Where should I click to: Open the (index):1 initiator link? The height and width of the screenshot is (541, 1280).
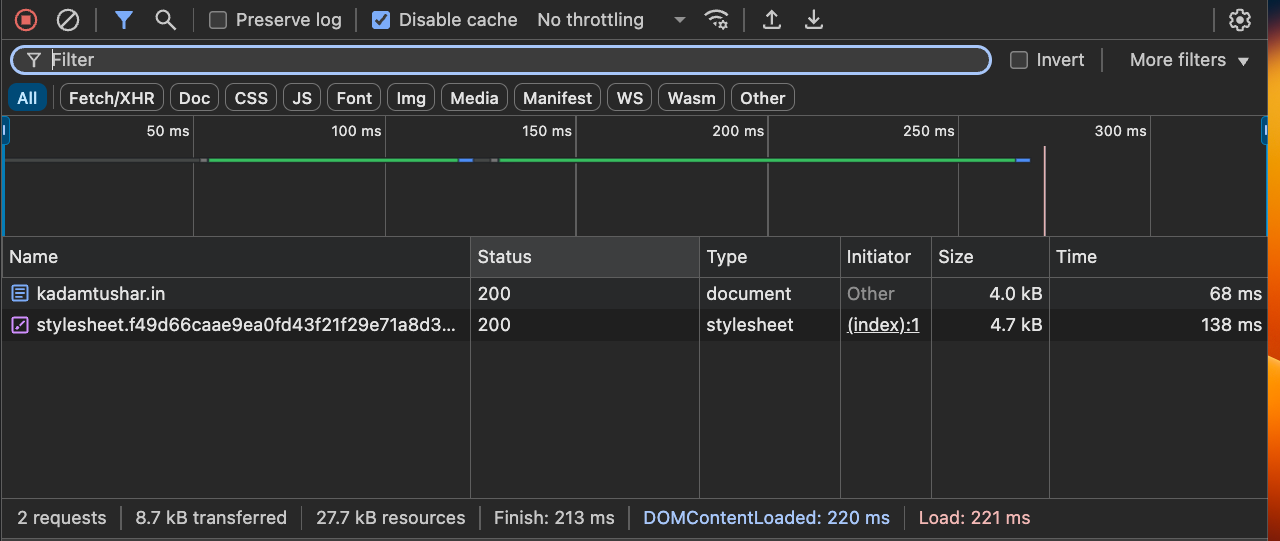pyautogui.click(x=883, y=325)
